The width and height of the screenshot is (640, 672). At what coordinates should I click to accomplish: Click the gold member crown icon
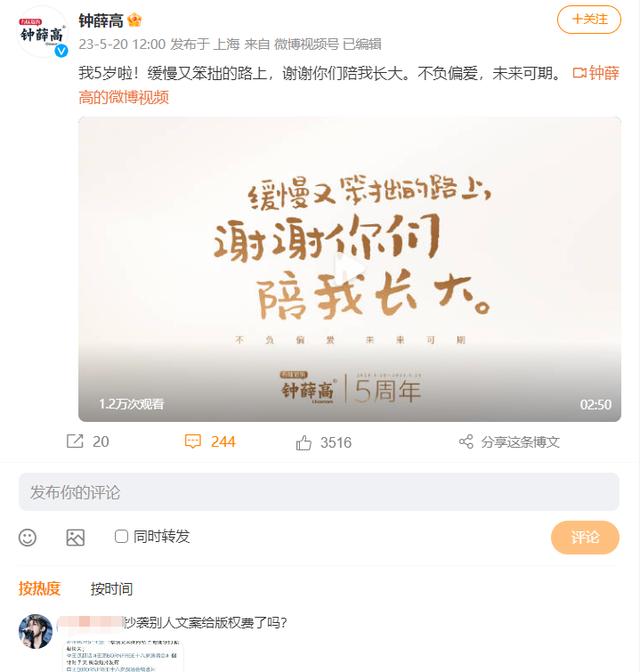(x=135, y=20)
